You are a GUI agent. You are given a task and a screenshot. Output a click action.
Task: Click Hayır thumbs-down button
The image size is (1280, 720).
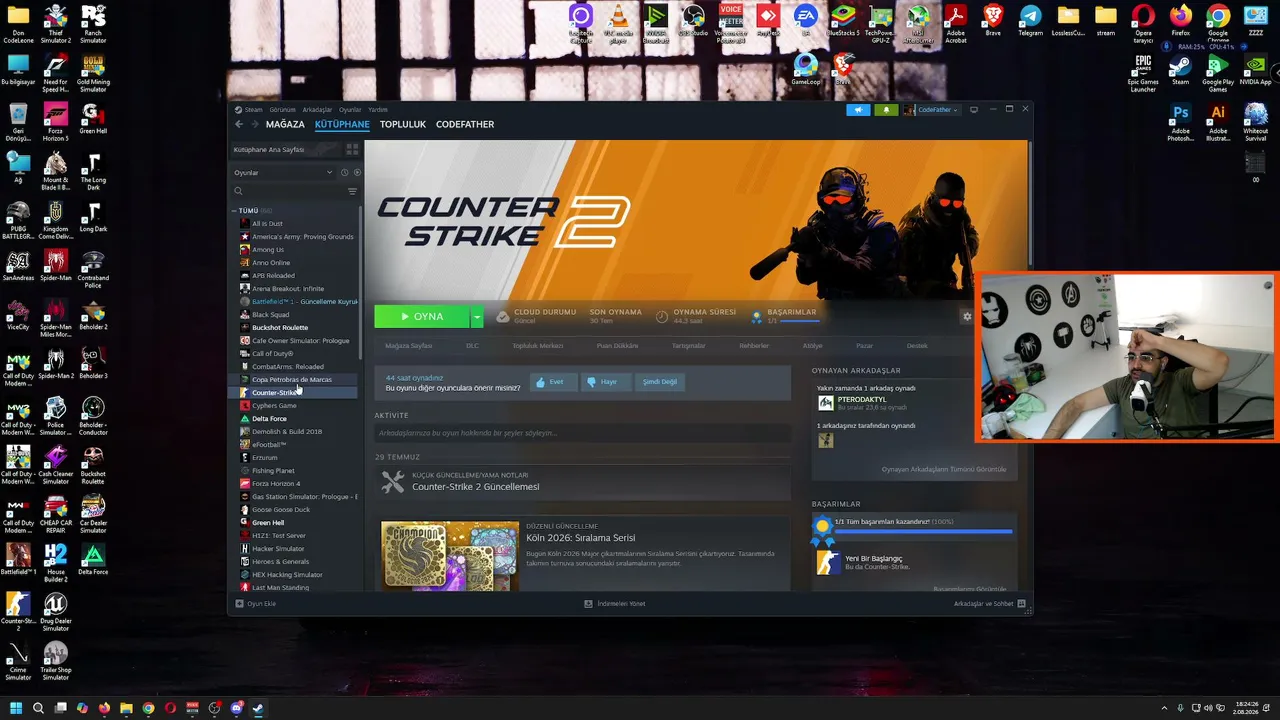(606, 382)
